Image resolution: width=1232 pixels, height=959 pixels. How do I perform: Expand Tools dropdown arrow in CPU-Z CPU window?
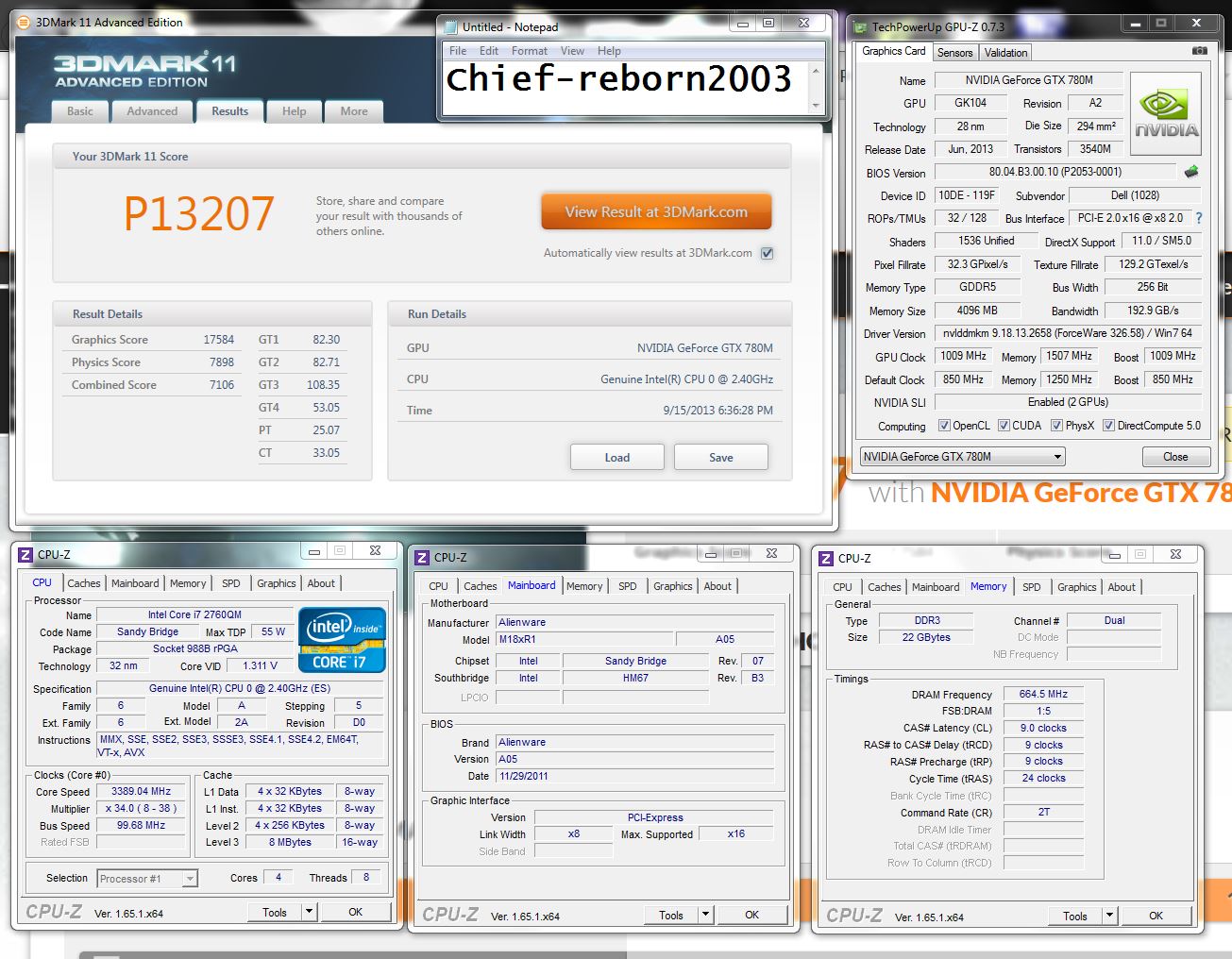click(309, 912)
